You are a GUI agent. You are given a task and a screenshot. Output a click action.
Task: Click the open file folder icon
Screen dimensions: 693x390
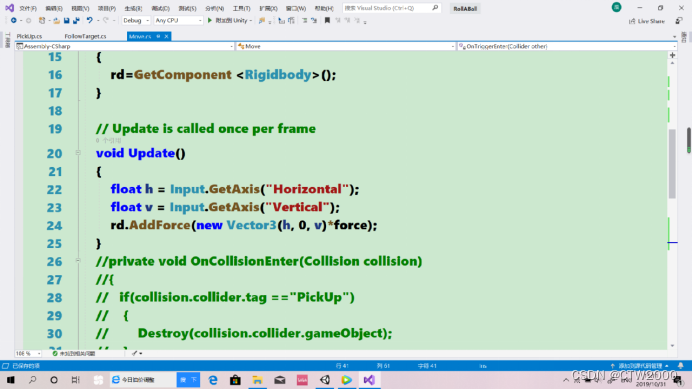pos(57,20)
